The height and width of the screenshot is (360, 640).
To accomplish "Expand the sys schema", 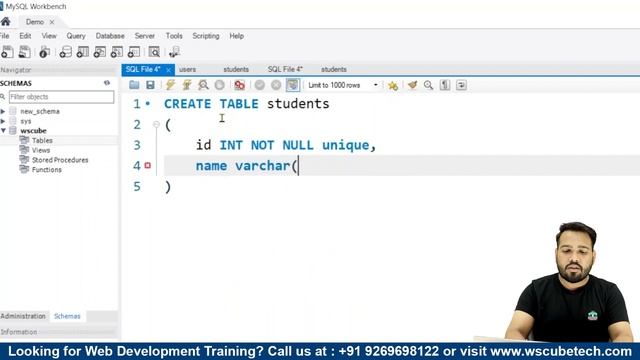I will tap(3, 121).
